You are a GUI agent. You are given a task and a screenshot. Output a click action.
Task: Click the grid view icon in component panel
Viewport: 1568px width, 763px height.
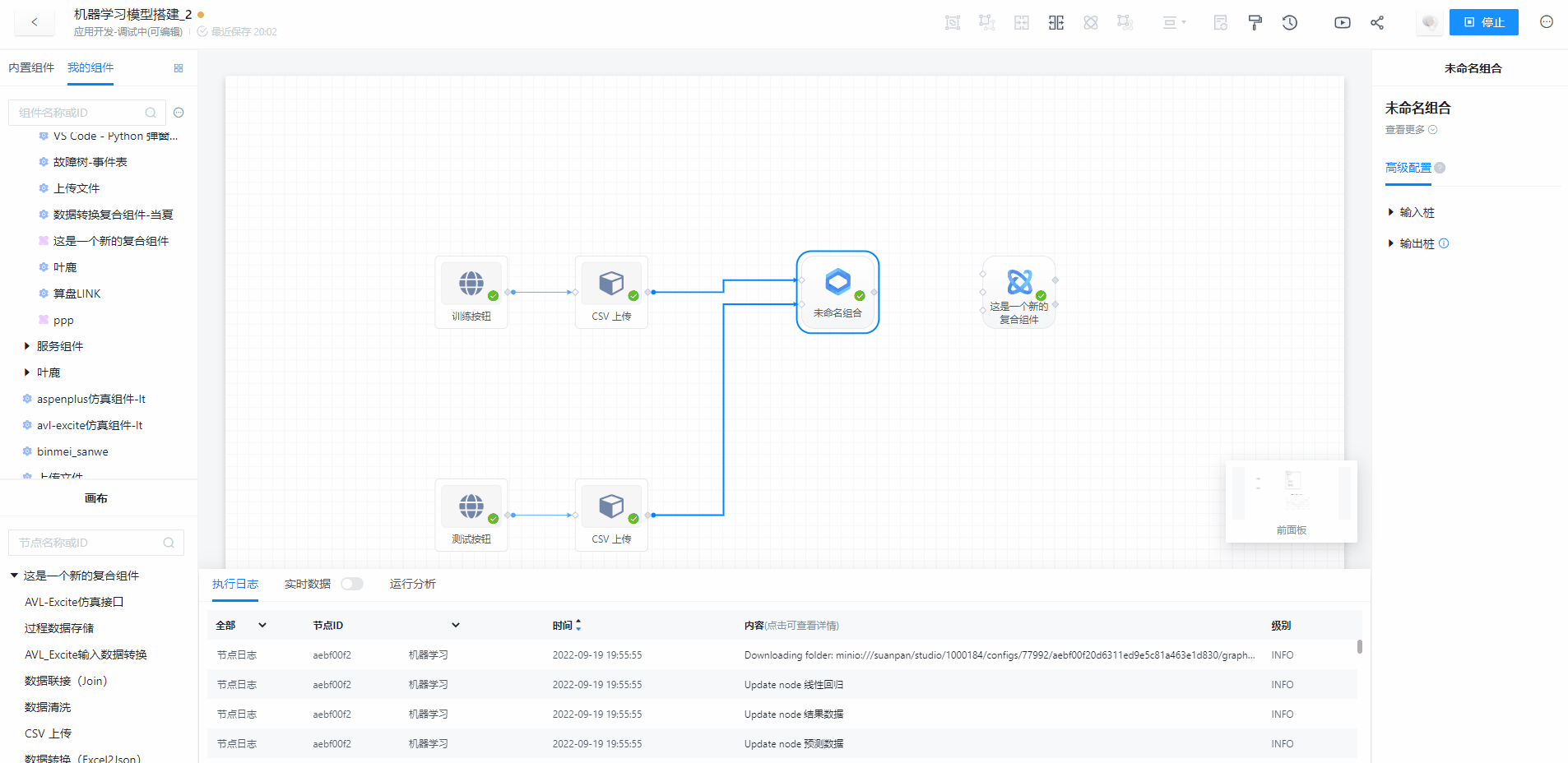point(179,68)
